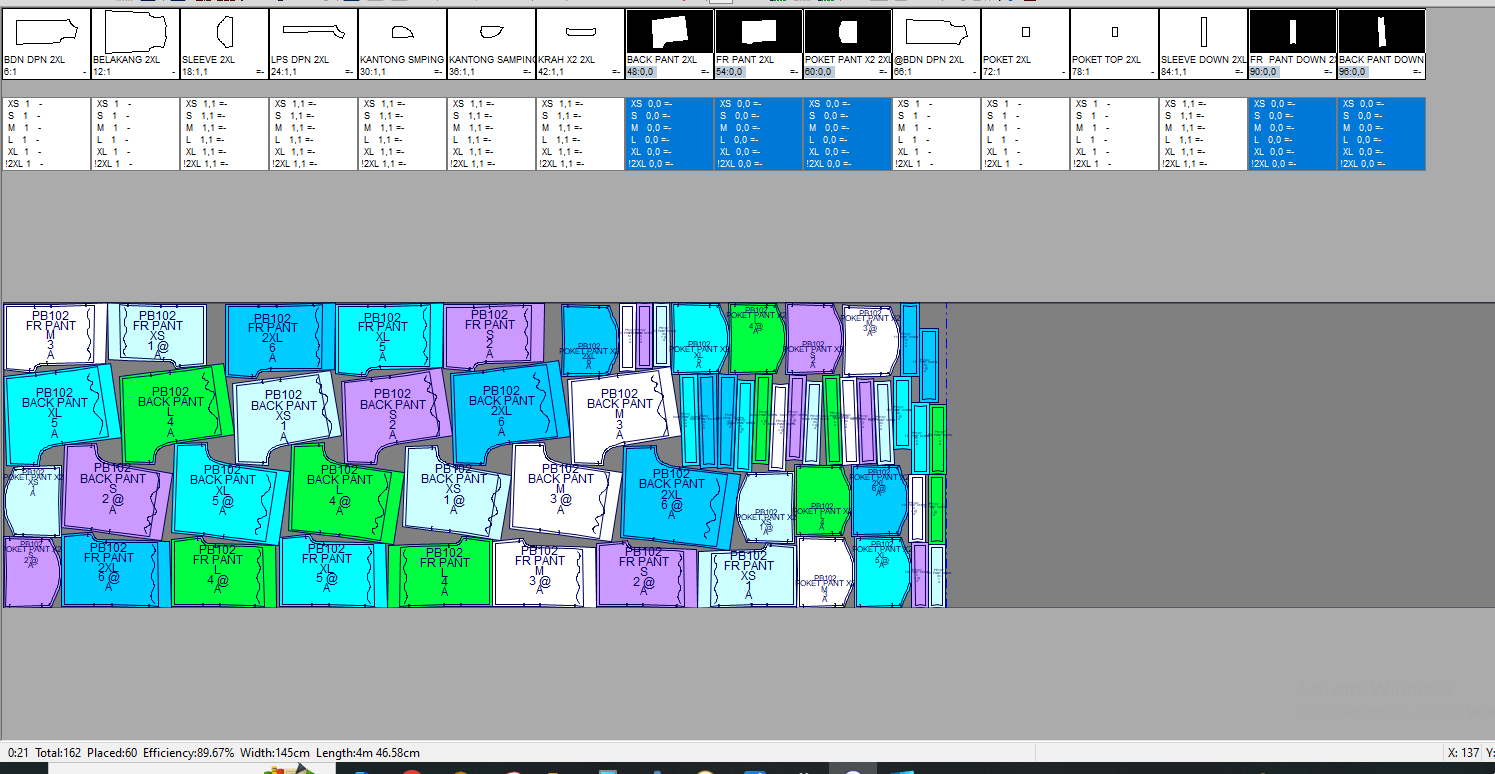Click the BELAKANG 2XL piece thumbnail
Image resolution: width=1495 pixels, height=774 pixels.
135,34
